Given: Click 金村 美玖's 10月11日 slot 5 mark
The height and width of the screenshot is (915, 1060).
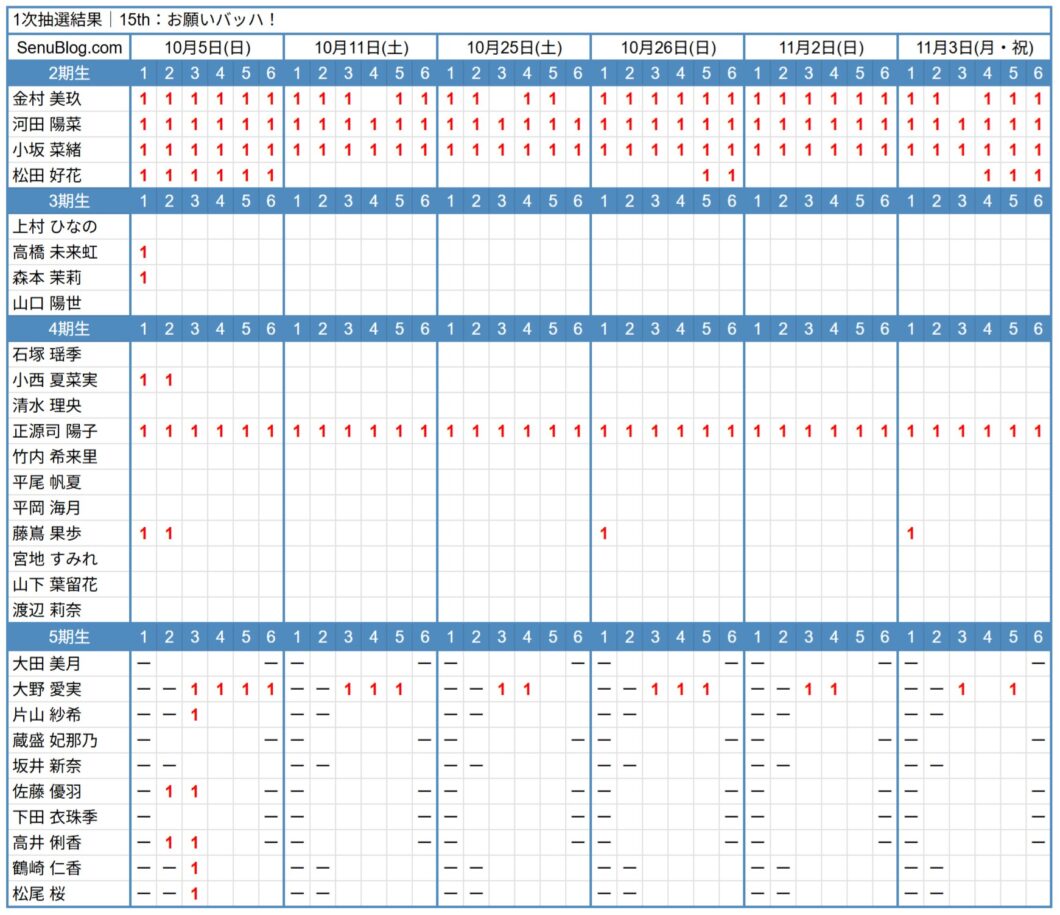Looking at the screenshot, I should [x=399, y=99].
